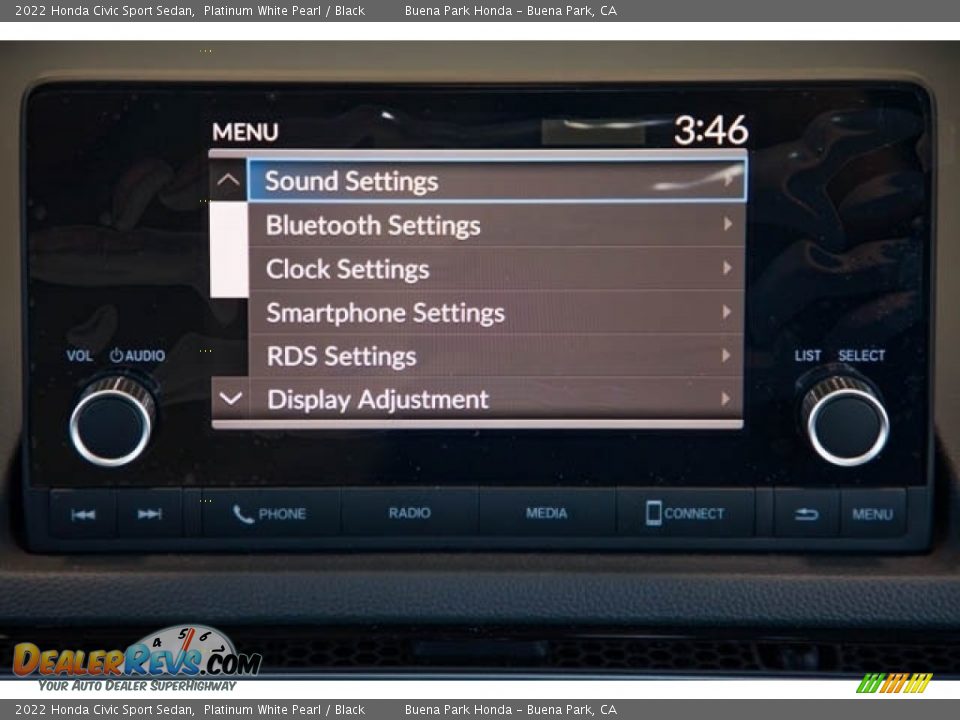The image size is (960, 720).
Task: Tap the scroll up chevron arrow
Action: pyautogui.click(x=229, y=181)
